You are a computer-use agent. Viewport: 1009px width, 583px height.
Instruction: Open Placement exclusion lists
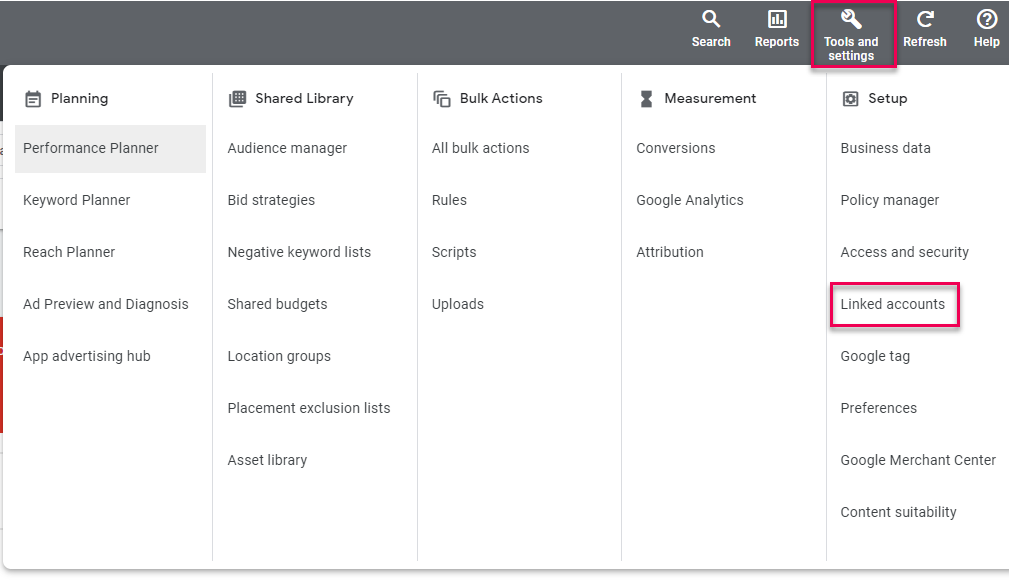coord(309,408)
